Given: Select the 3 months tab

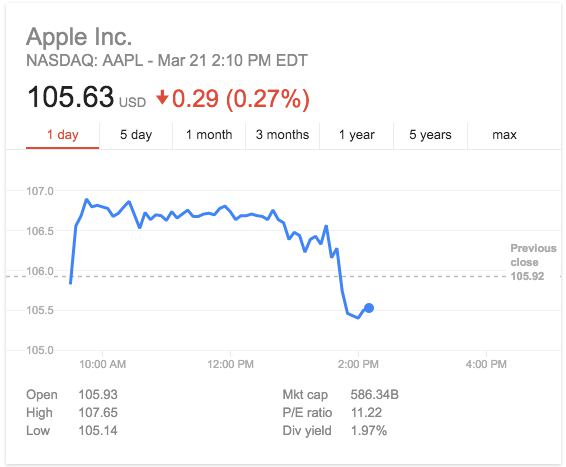Looking at the screenshot, I should point(282,135).
